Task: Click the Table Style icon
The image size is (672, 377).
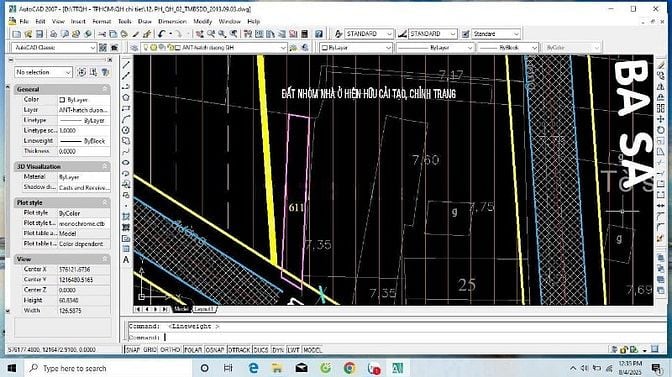Action: pyautogui.click(x=465, y=34)
